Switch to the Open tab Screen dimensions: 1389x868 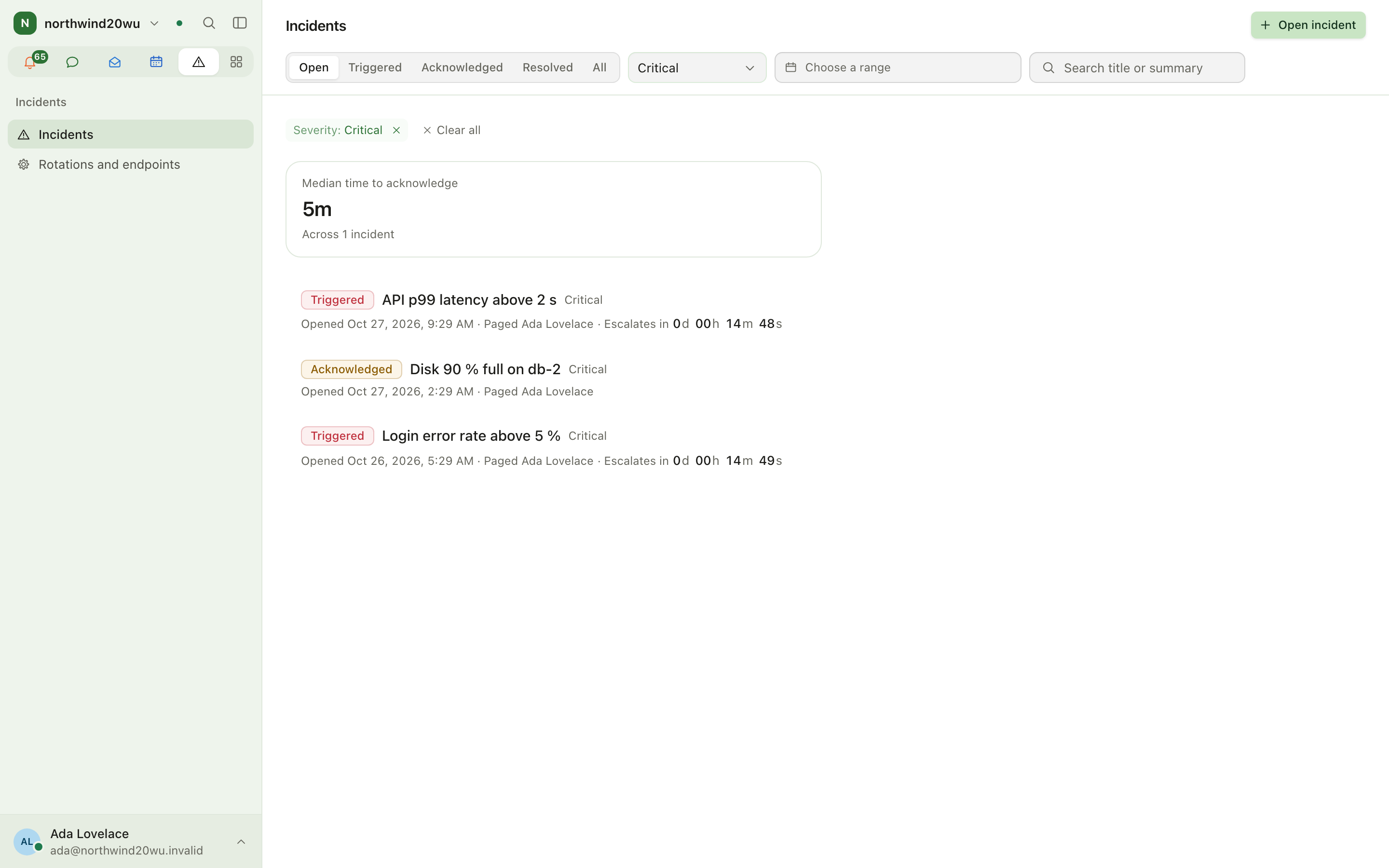tap(313, 67)
